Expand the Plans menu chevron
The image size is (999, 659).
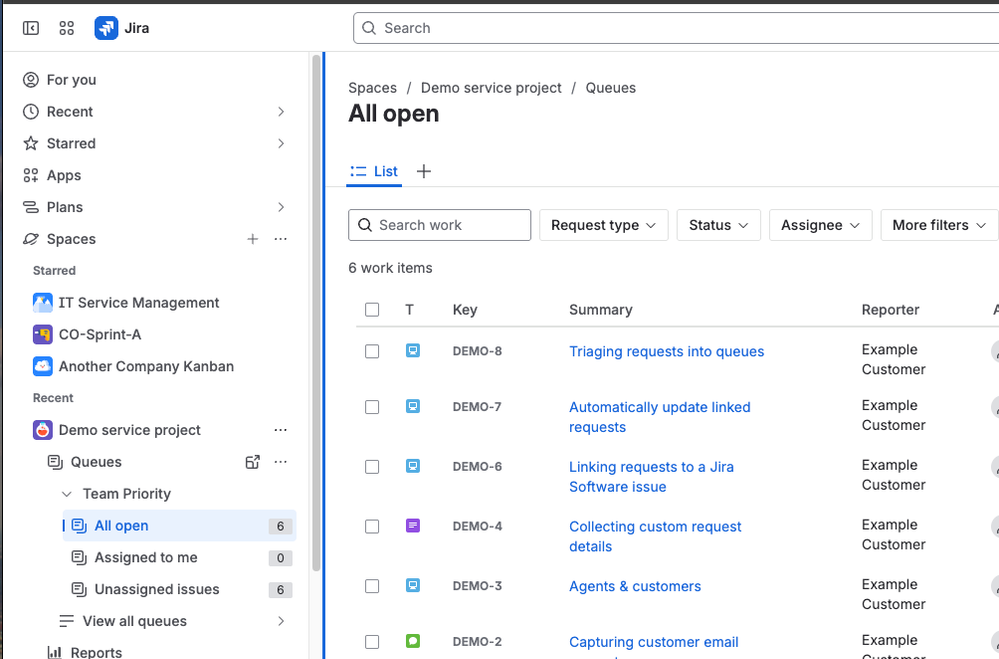[x=281, y=207]
